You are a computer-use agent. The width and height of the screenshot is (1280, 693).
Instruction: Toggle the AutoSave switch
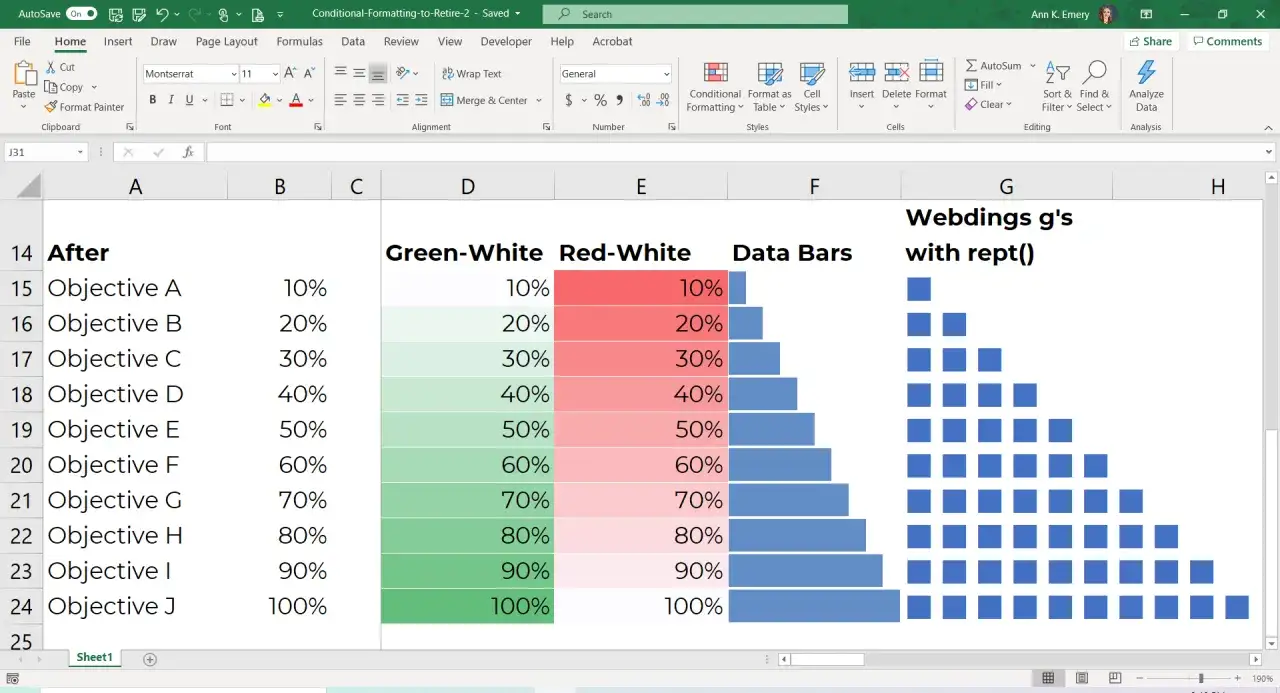82,14
